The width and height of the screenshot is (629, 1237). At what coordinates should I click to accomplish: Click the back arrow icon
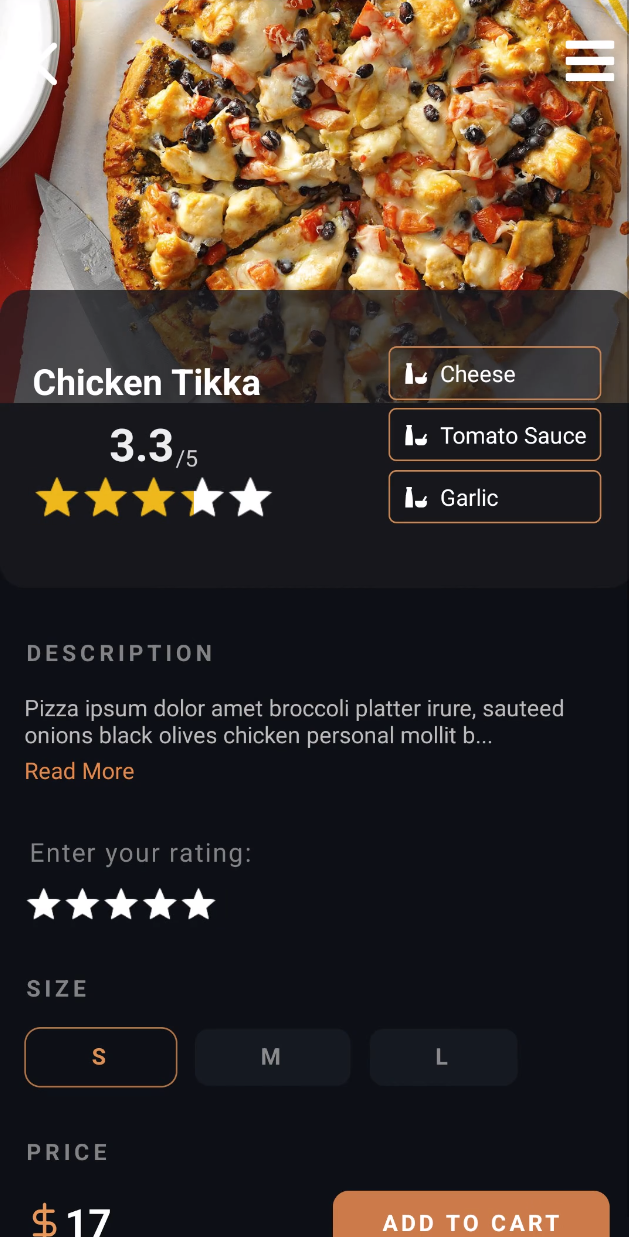pyautogui.click(x=44, y=62)
